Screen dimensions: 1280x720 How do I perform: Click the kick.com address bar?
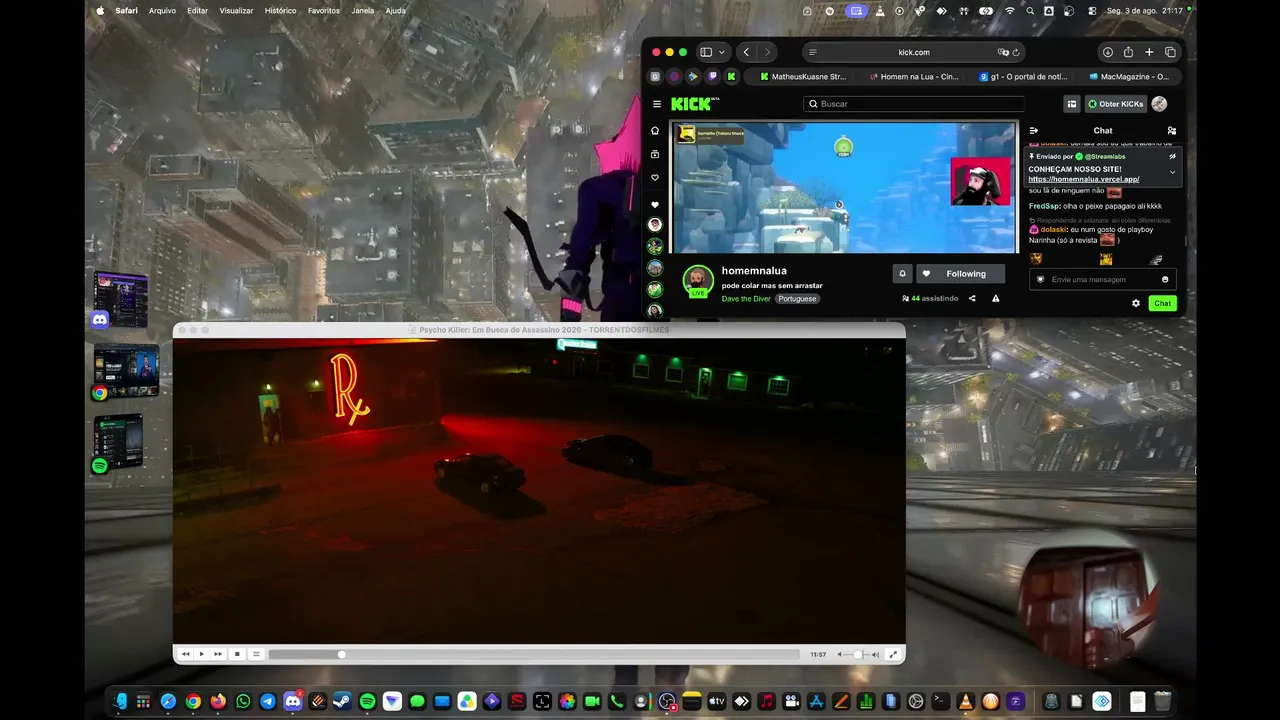click(x=914, y=52)
